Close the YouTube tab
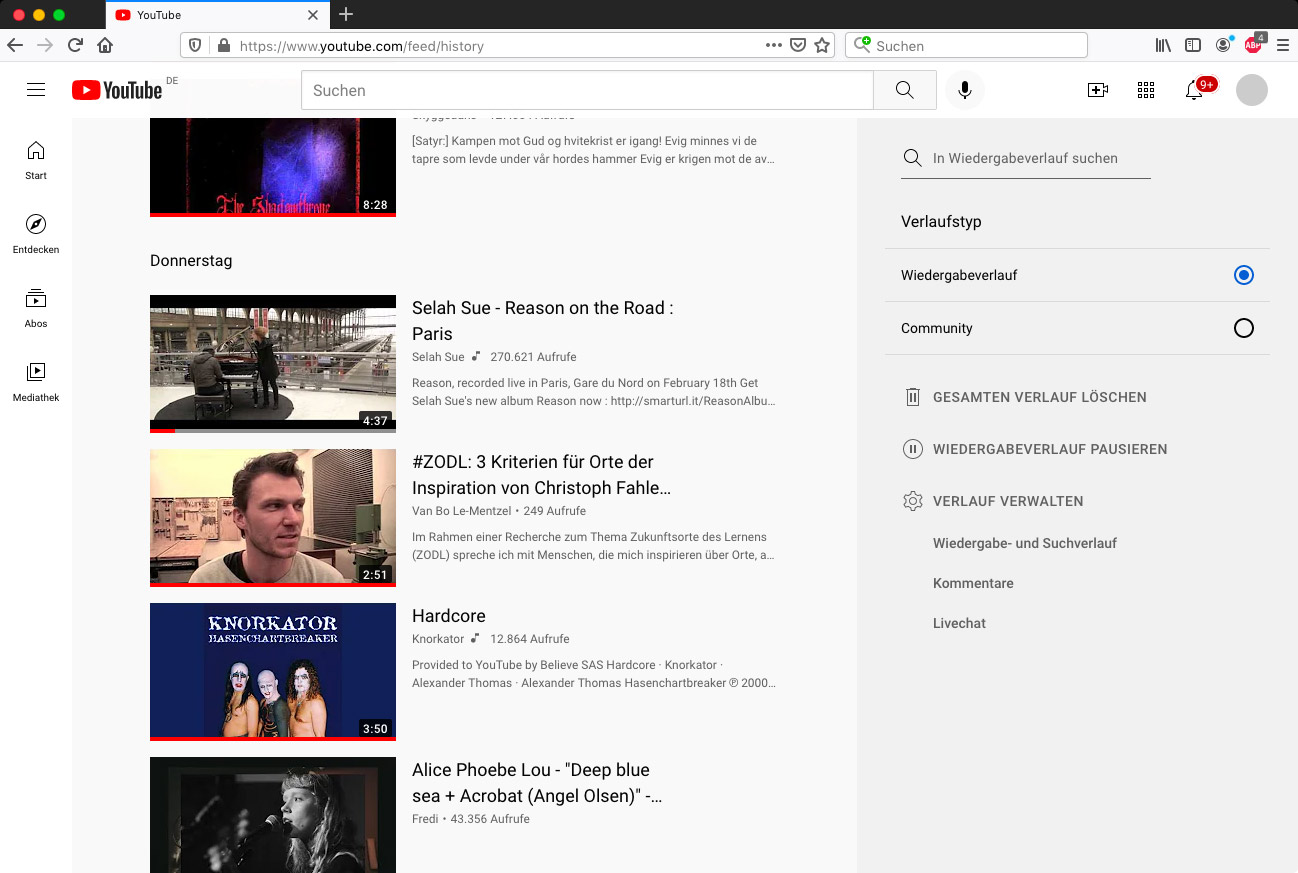Image resolution: width=1298 pixels, height=873 pixels. coord(313,15)
